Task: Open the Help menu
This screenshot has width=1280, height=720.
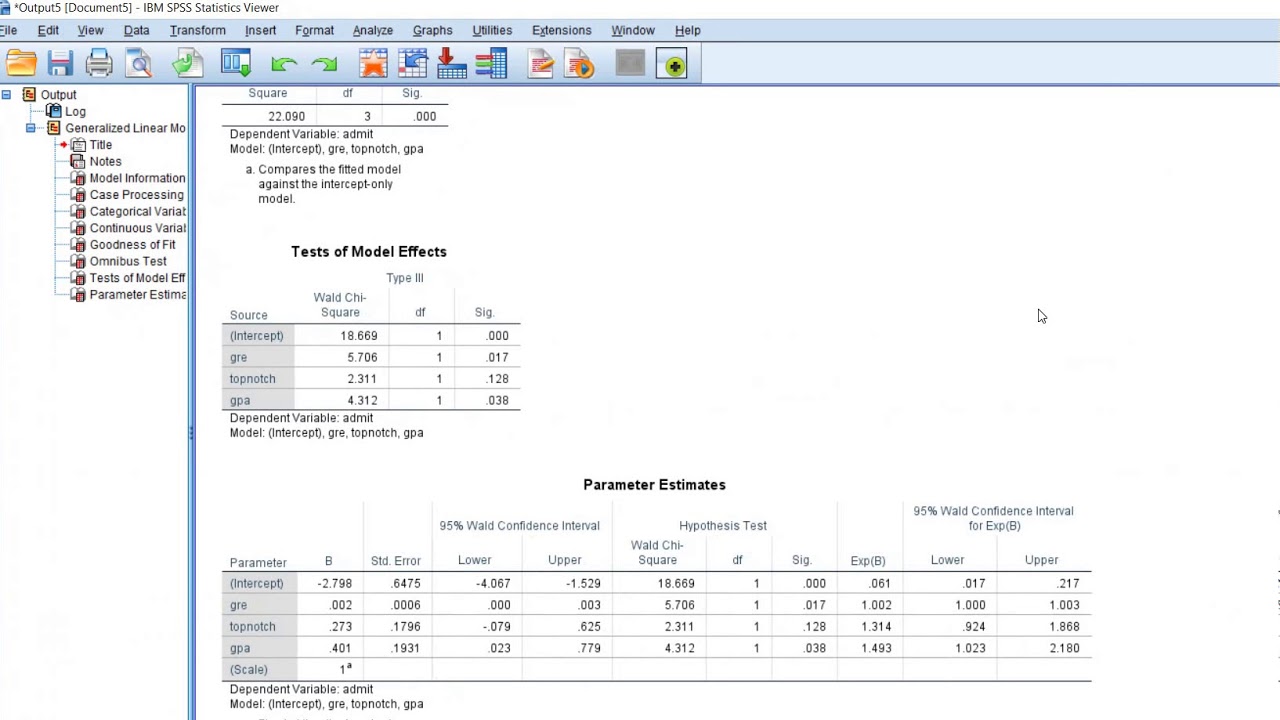Action: coord(687,30)
